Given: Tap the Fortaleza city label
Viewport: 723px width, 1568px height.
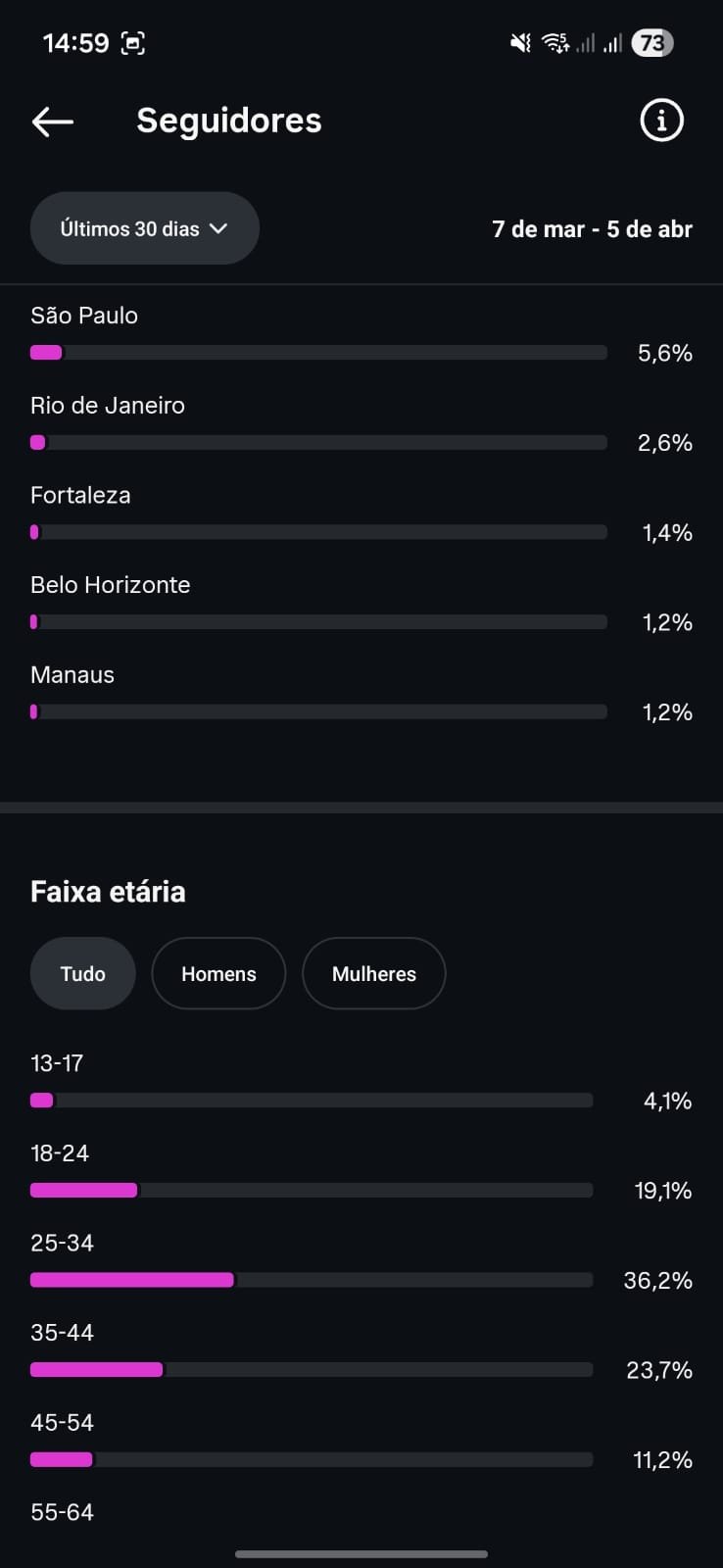Looking at the screenshot, I should coord(80,495).
